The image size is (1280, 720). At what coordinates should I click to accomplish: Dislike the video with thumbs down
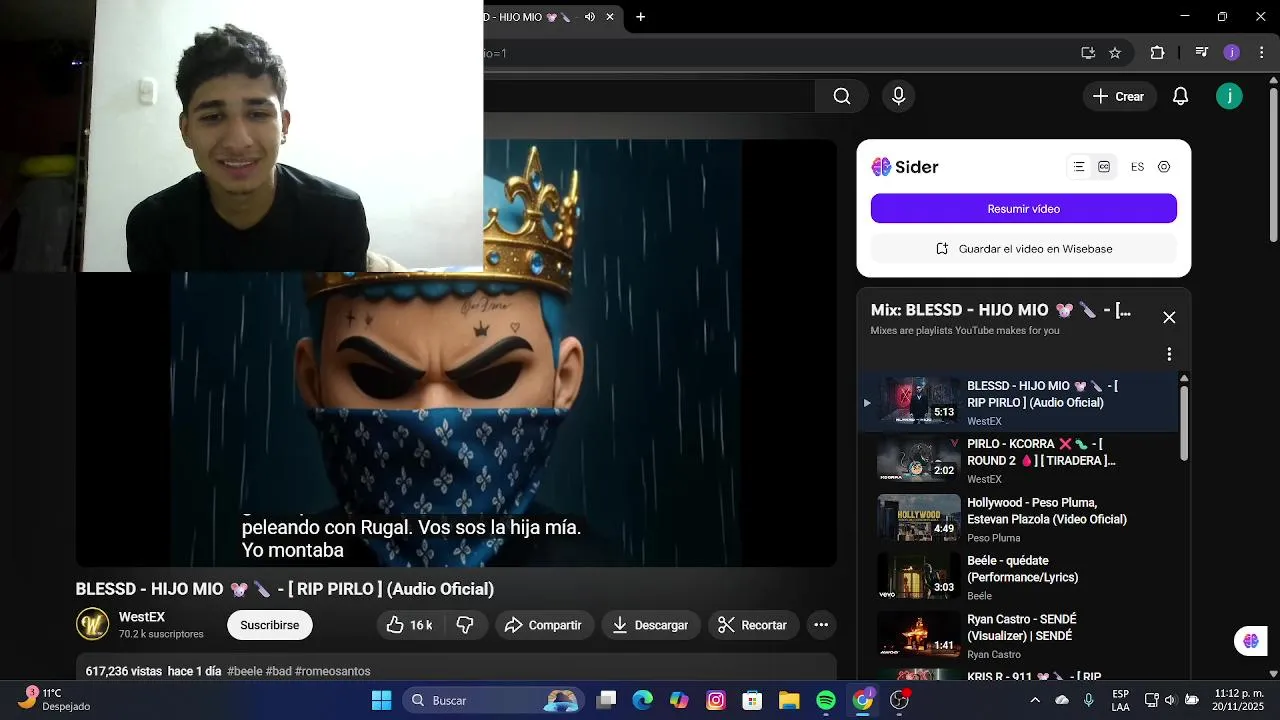point(465,625)
